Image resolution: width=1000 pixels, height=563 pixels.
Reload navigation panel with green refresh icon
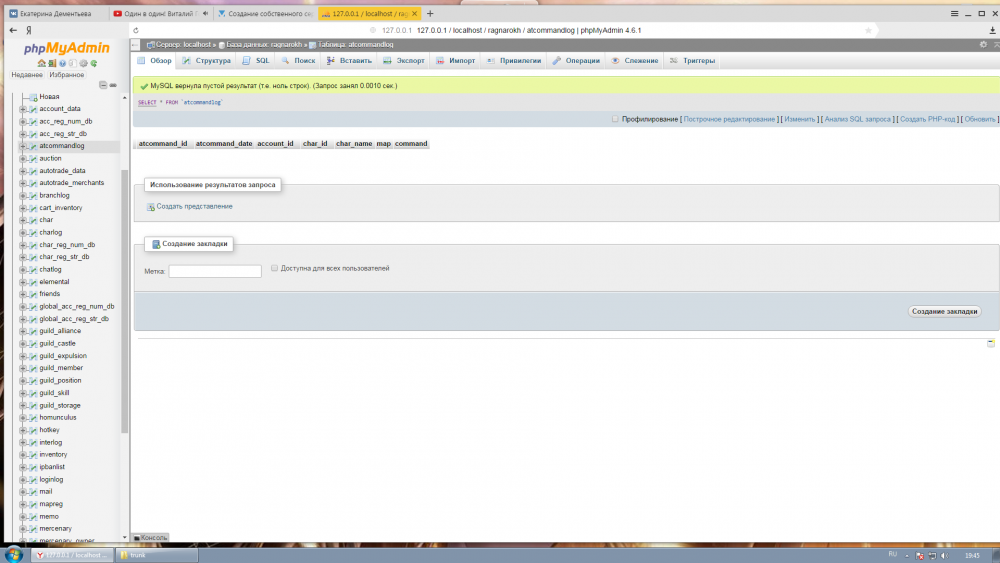tap(93, 64)
